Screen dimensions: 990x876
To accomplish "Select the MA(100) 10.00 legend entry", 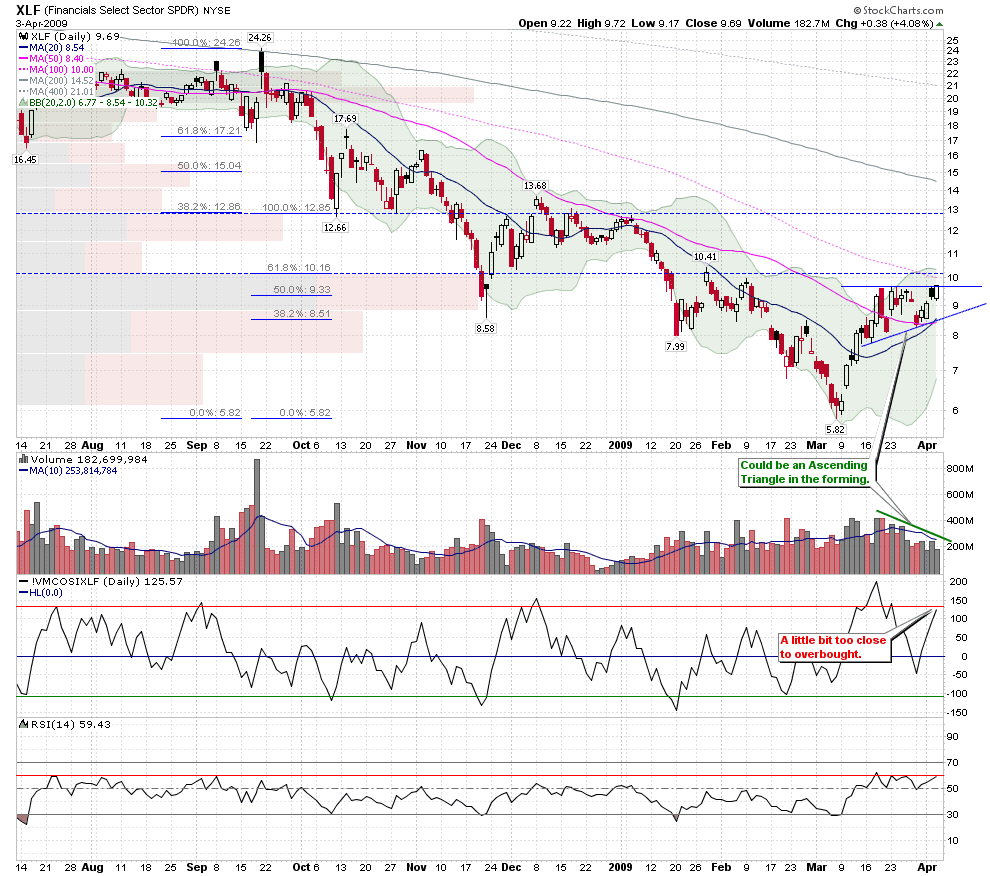I will click(56, 69).
